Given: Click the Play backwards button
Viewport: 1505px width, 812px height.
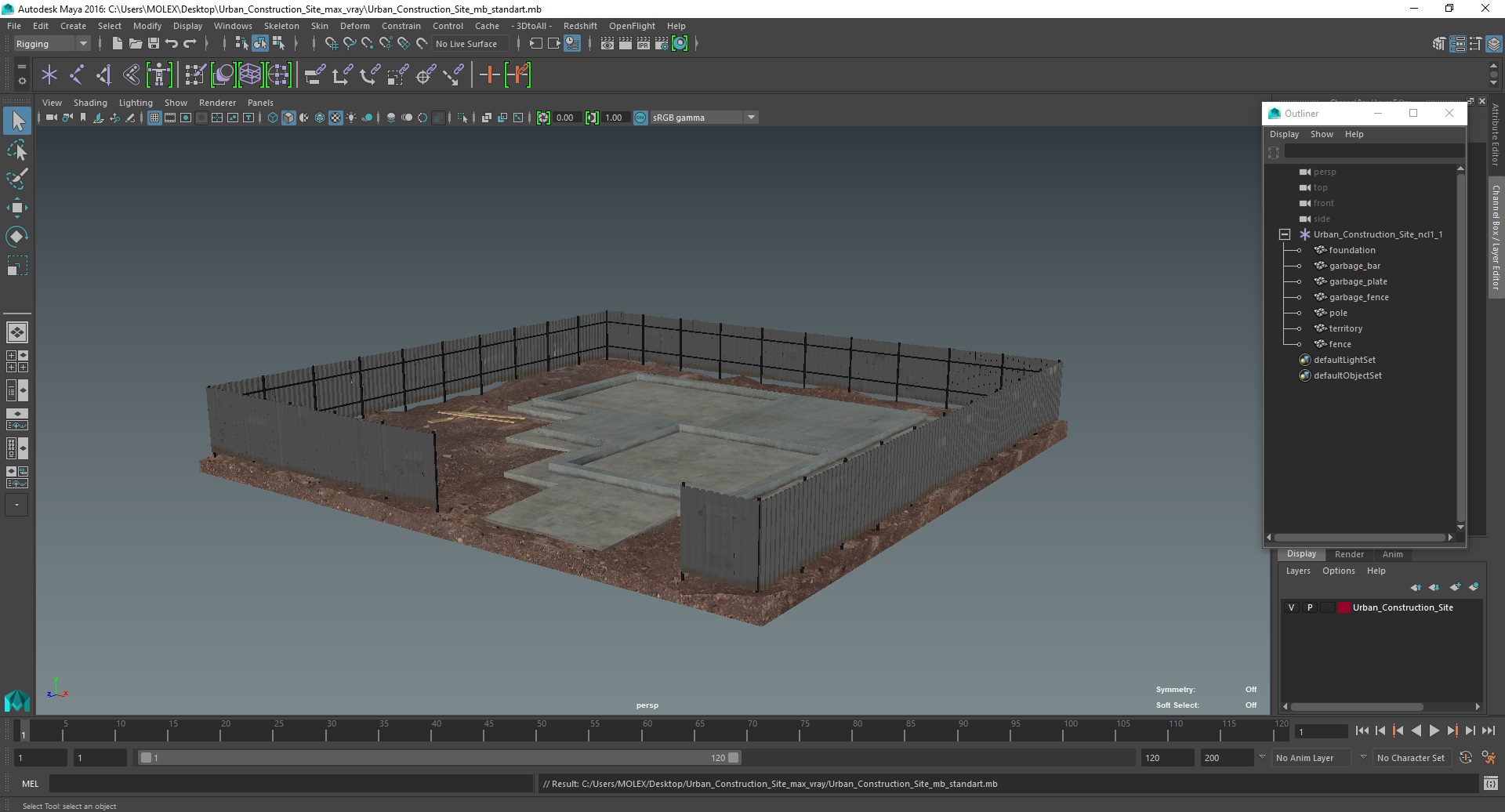Looking at the screenshot, I should point(1416,730).
